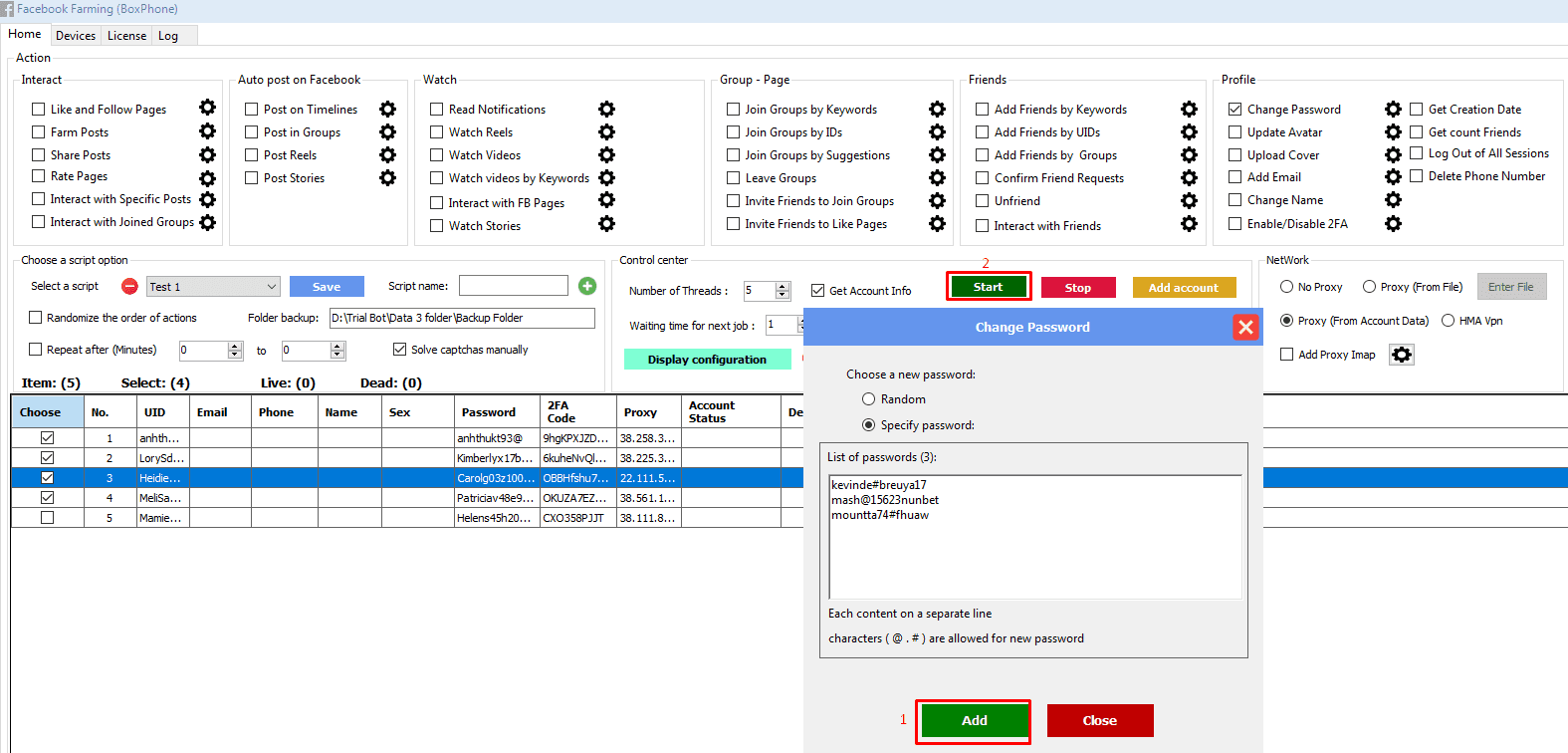Open settings gear for Join Groups by Keywords
The image size is (1568, 753).
click(937, 109)
